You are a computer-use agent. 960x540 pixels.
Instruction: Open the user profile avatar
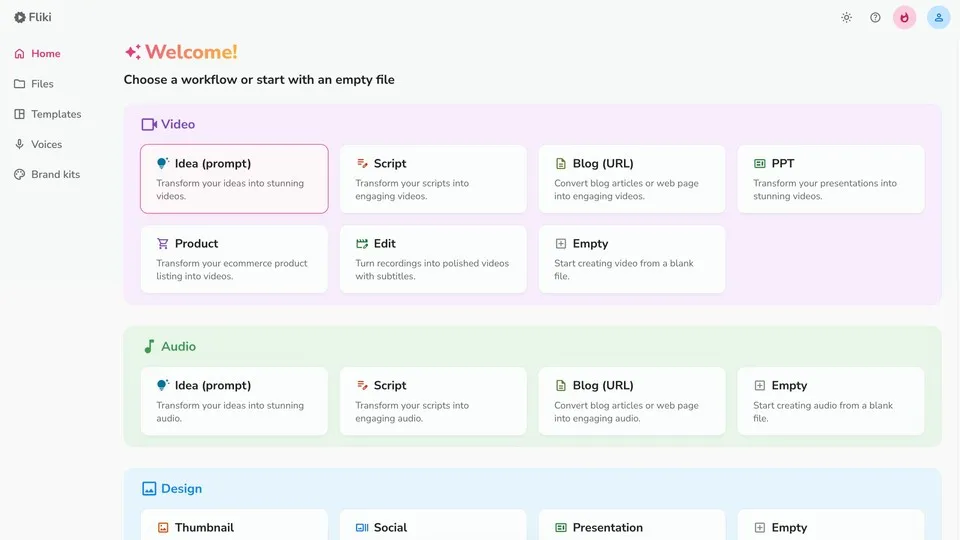(x=939, y=18)
